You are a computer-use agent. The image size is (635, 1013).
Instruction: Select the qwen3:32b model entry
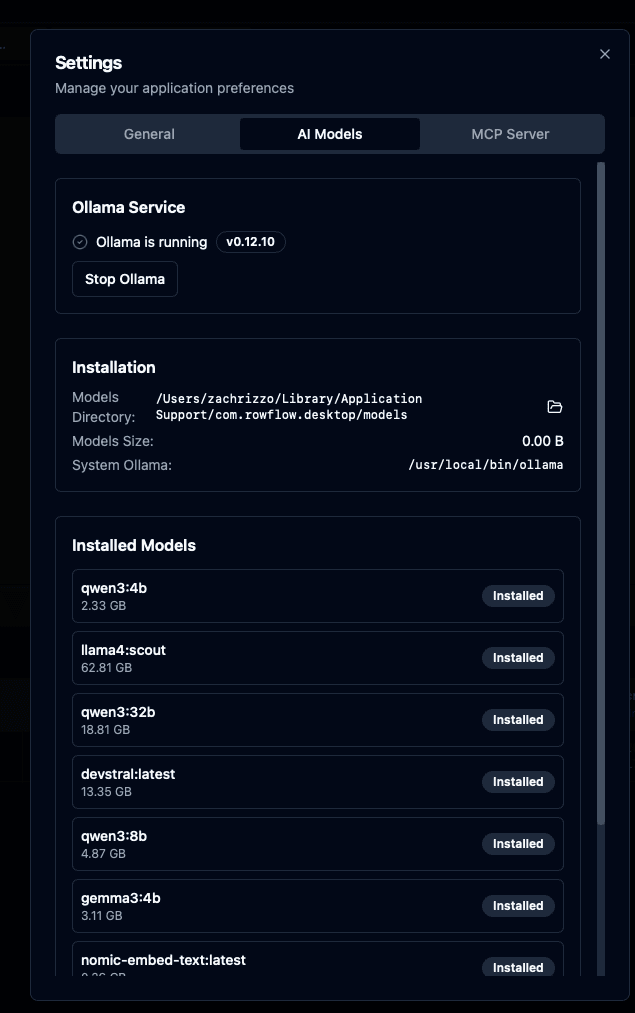point(250,719)
